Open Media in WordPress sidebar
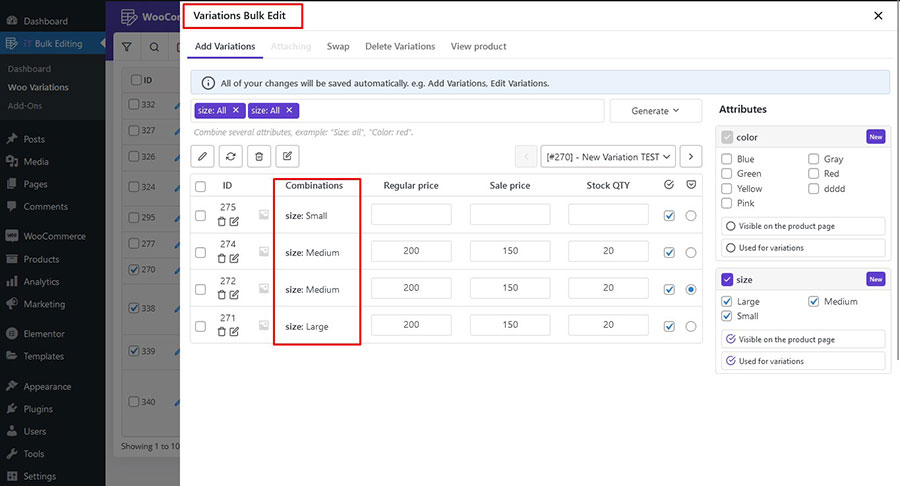 [x=36, y=162]
